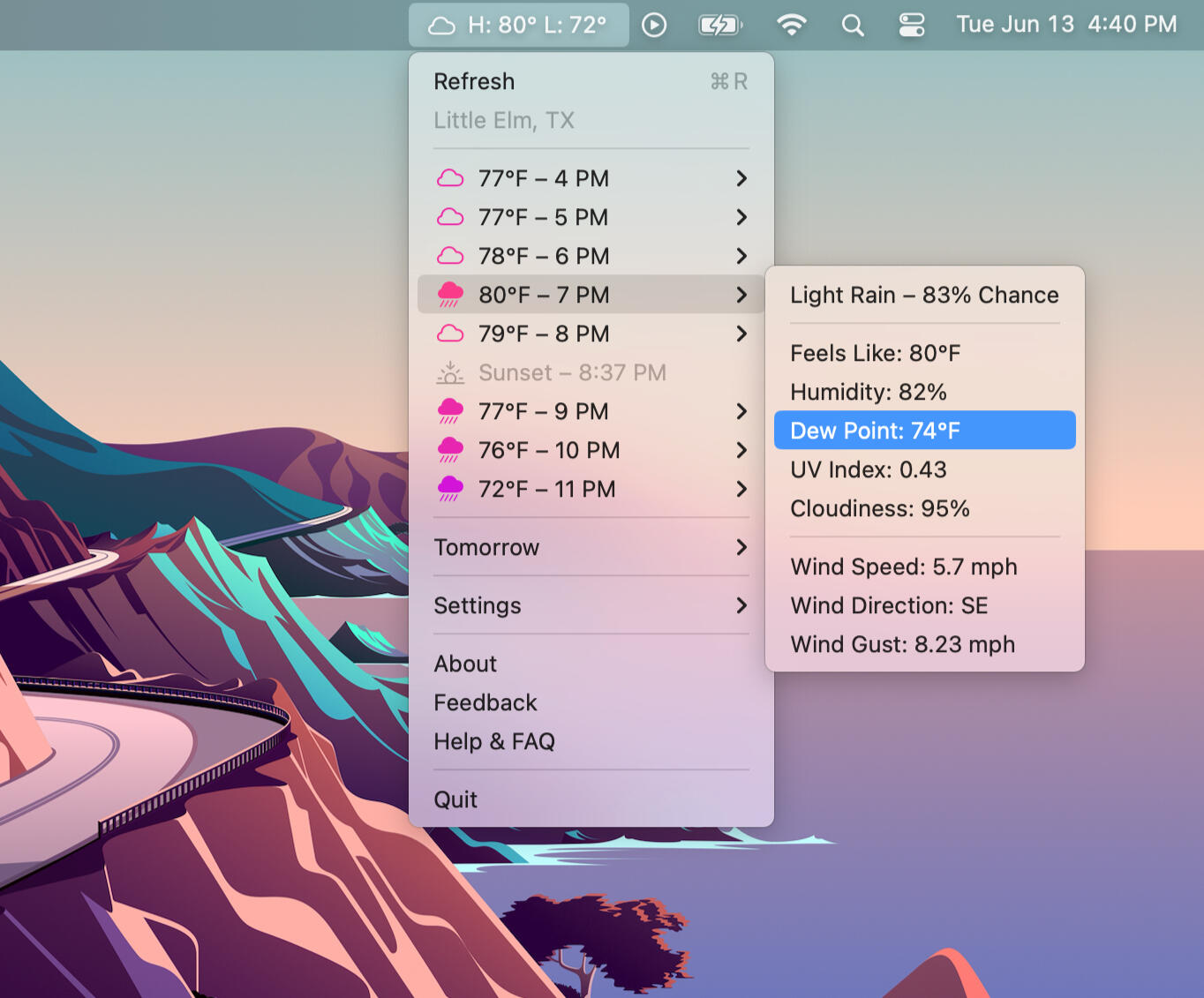Open Spotlight search magnifier icon
This screenshot has height=998, width=1204.
pyautogui.click(x=852, y=25)
